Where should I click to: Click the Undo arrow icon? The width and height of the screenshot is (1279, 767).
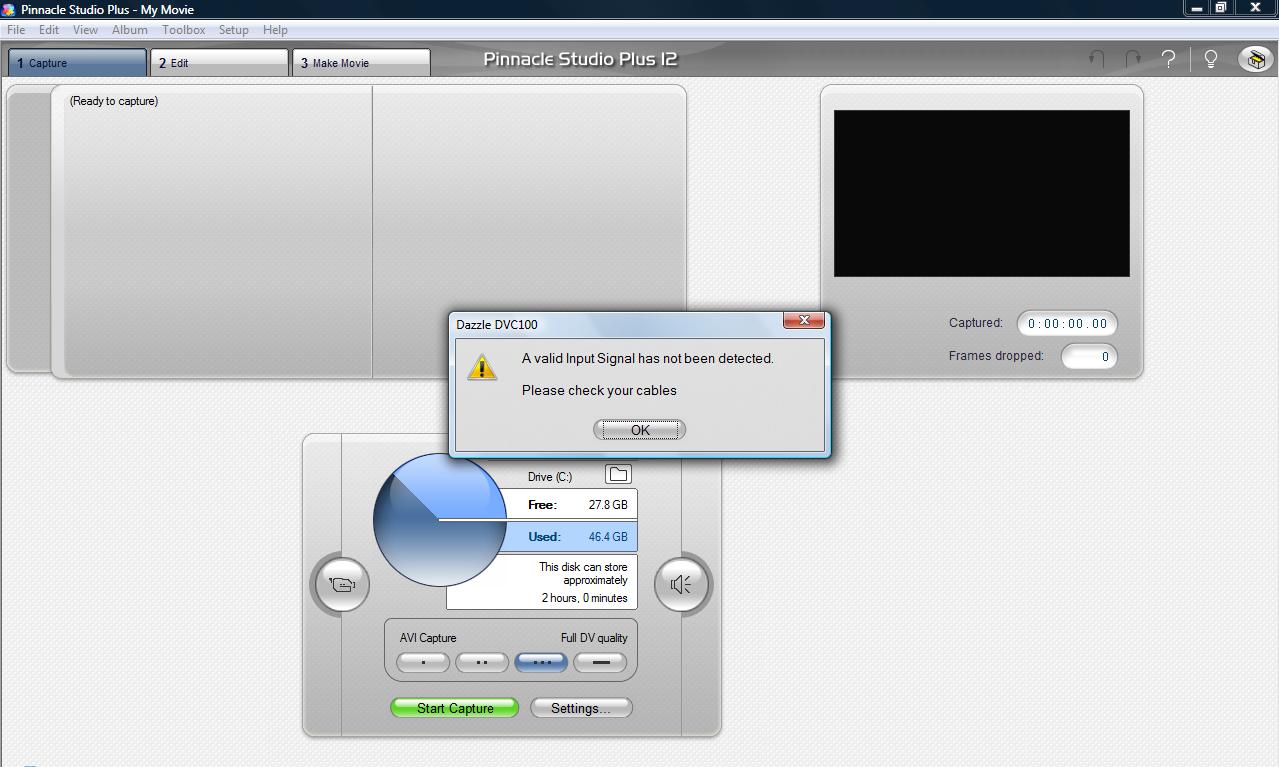click(x=1097, y=60)
